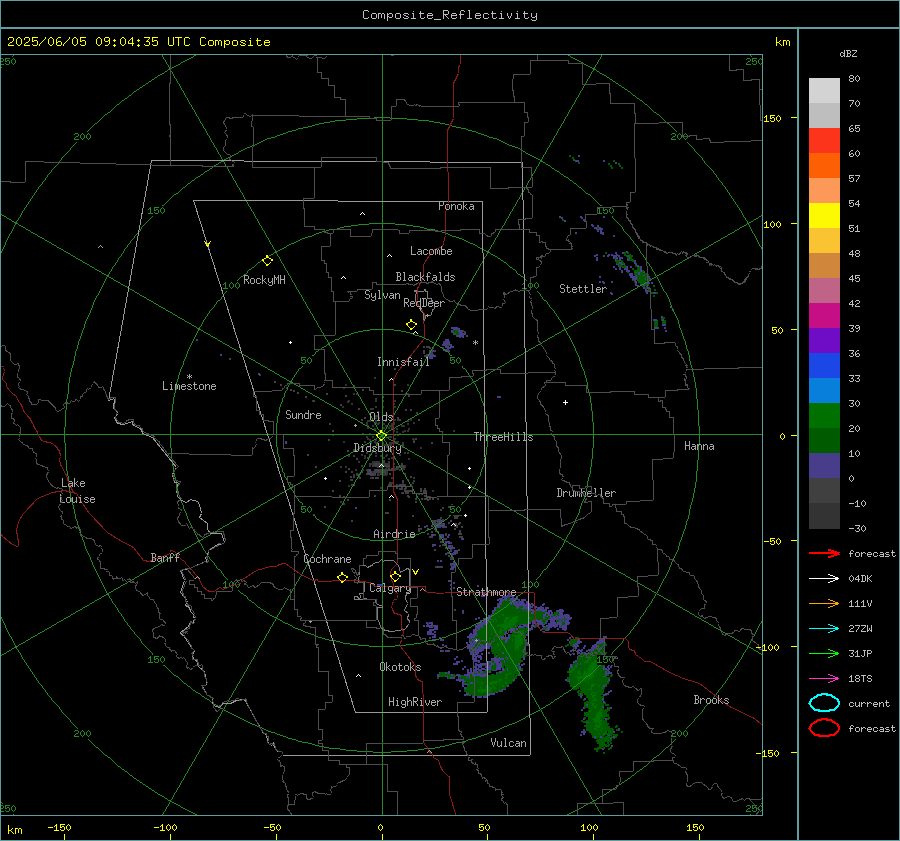Click the cyan 27ZW arrow in legend
The image size is (900, 841).
tap(824, 629)
